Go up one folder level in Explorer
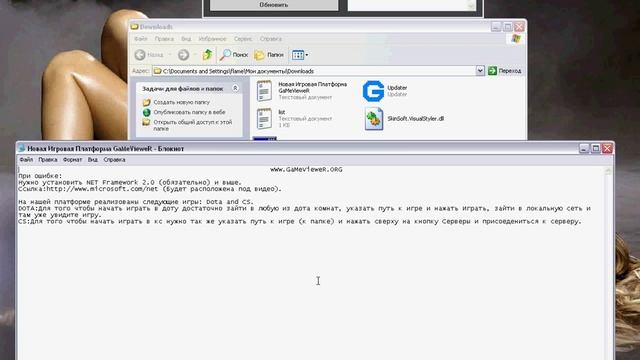 (207, 55)
